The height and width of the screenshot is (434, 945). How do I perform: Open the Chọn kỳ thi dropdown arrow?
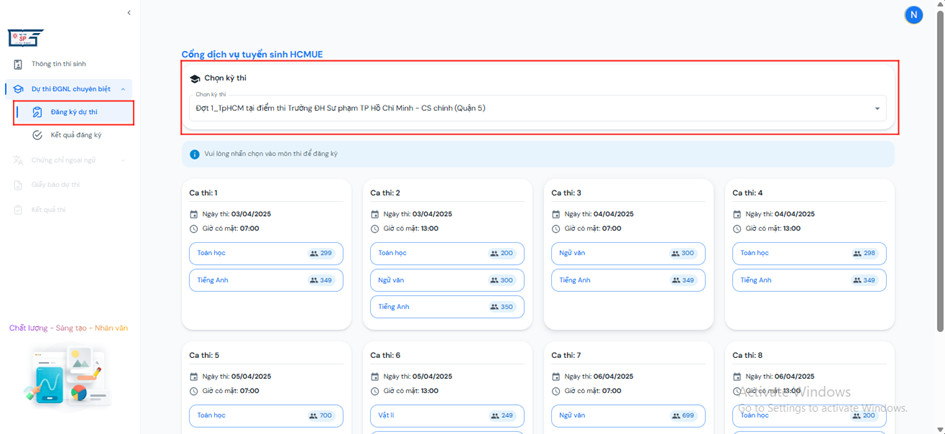point(877,108)
